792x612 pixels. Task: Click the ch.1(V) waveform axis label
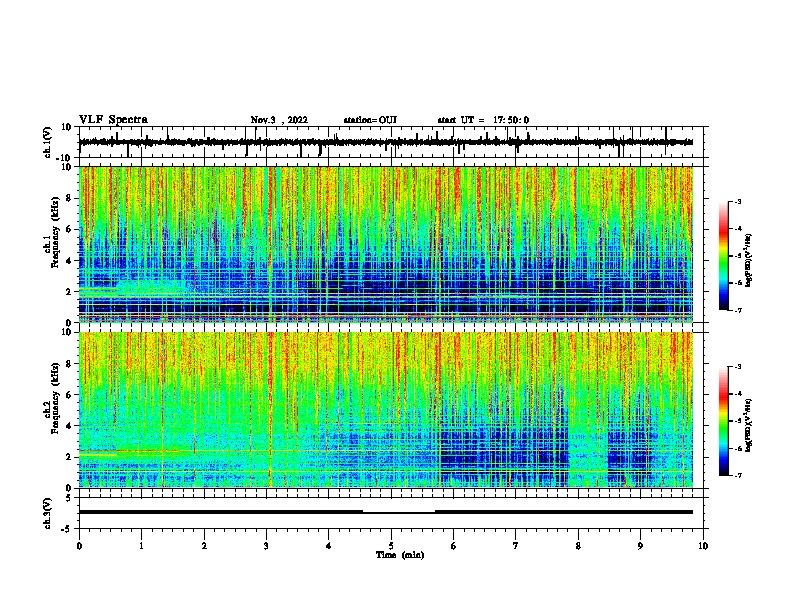click(x=48, y=142)
